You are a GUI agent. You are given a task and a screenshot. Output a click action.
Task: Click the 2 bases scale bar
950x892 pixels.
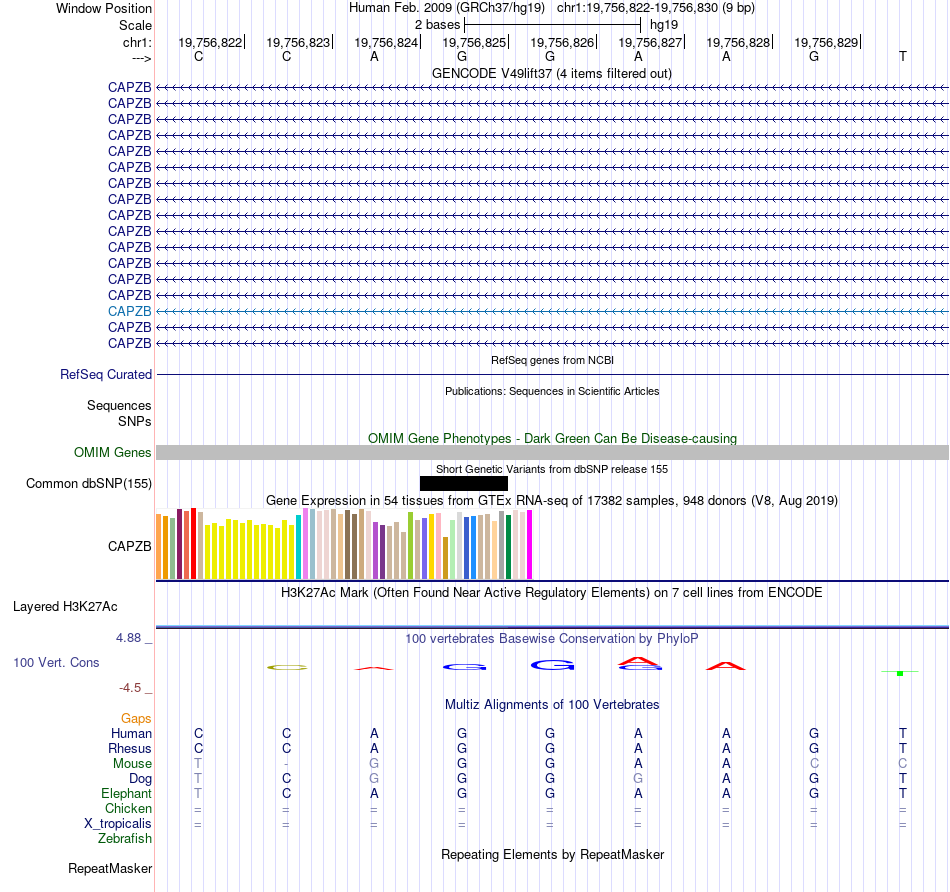click(x=552, y=25)
